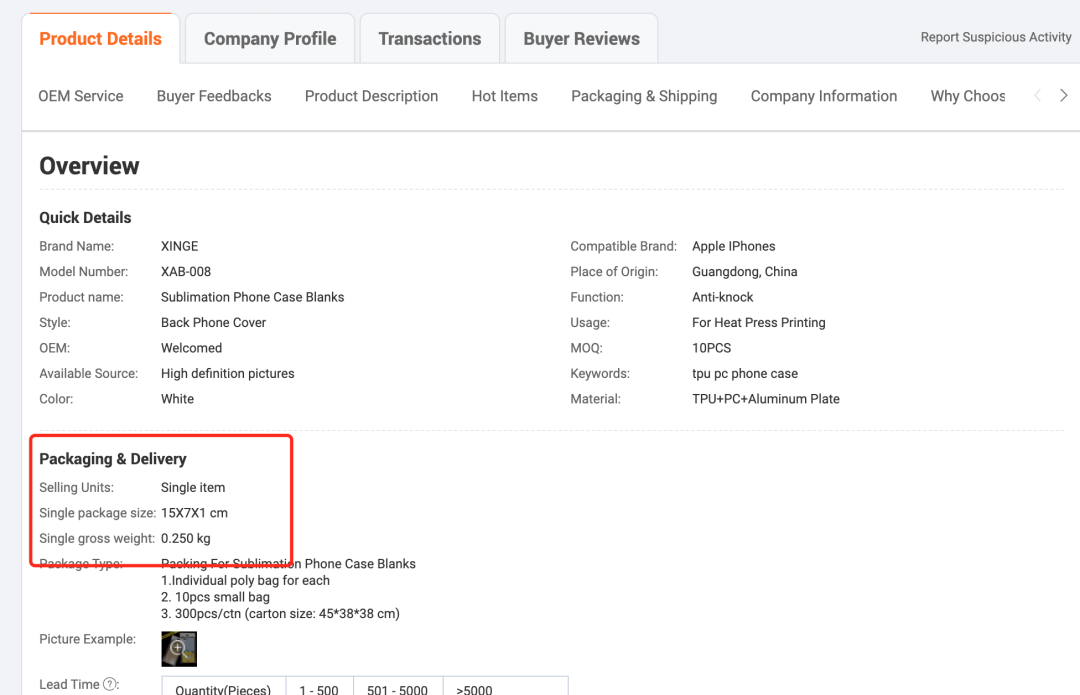
Task: Go to the Company Information section
Action: pyautogui.click(x=824, y=96)
